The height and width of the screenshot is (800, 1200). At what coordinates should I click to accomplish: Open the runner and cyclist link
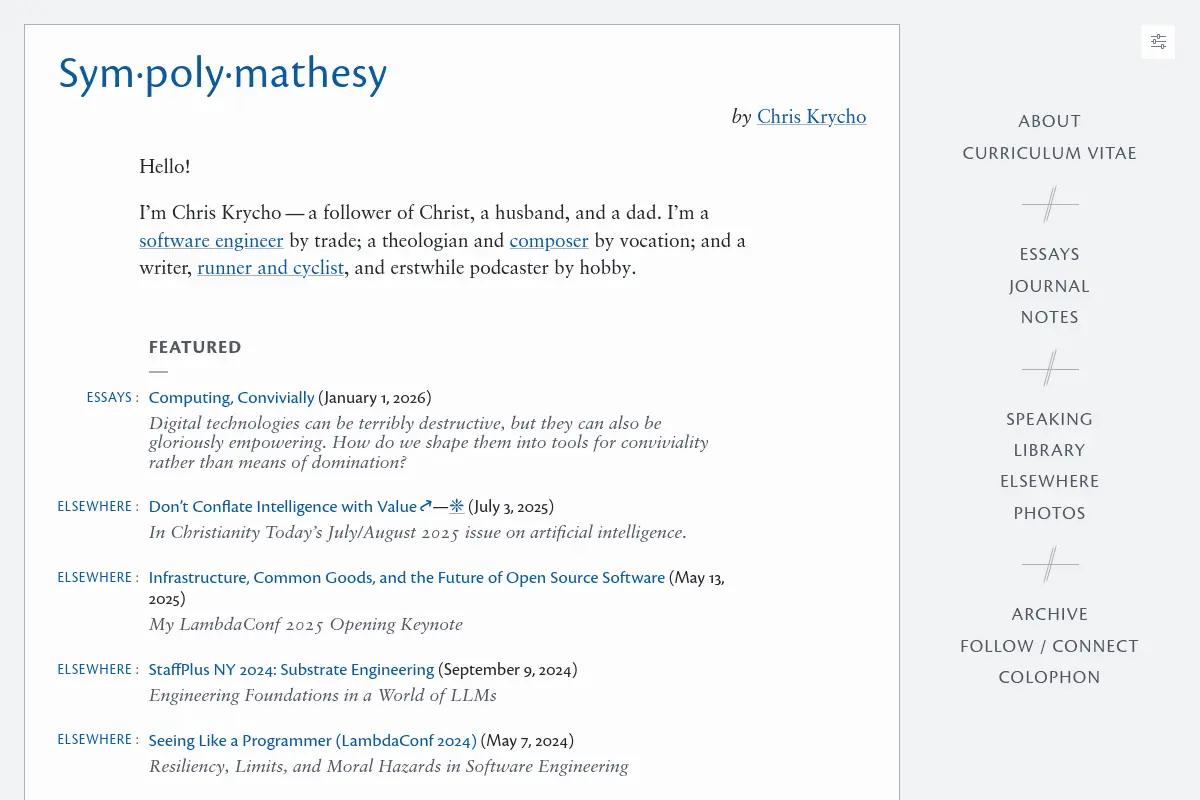[270, 267]
